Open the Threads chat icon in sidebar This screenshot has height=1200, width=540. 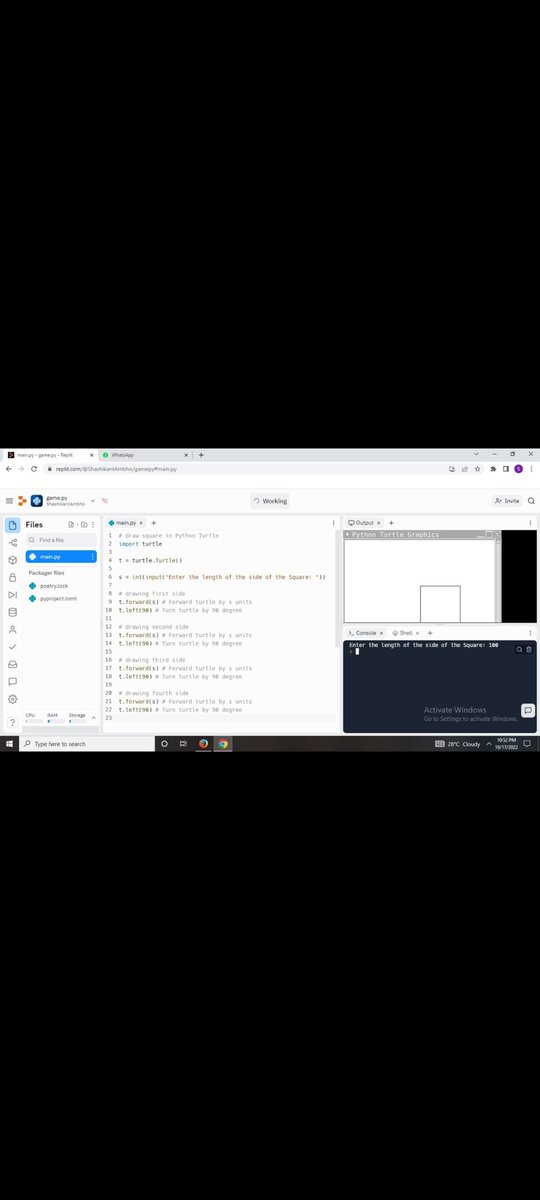coord(12,682)
